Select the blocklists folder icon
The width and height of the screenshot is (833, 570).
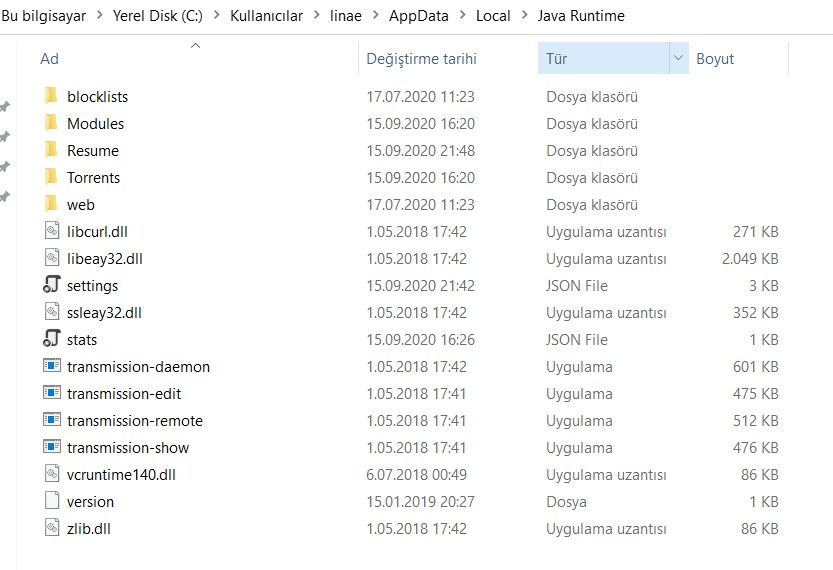(x=51, y=96)
